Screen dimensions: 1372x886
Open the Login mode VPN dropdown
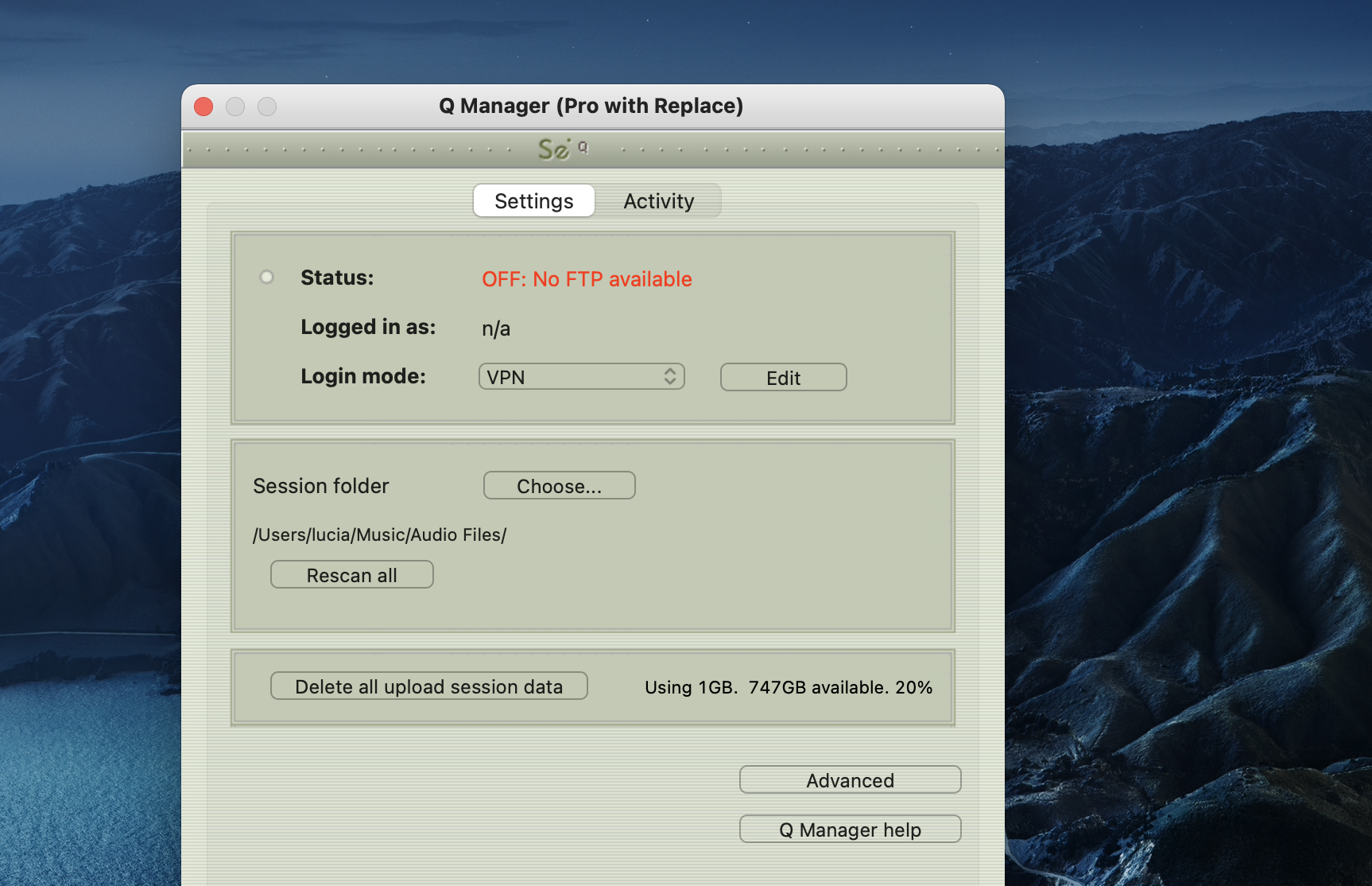click(581, 377)
